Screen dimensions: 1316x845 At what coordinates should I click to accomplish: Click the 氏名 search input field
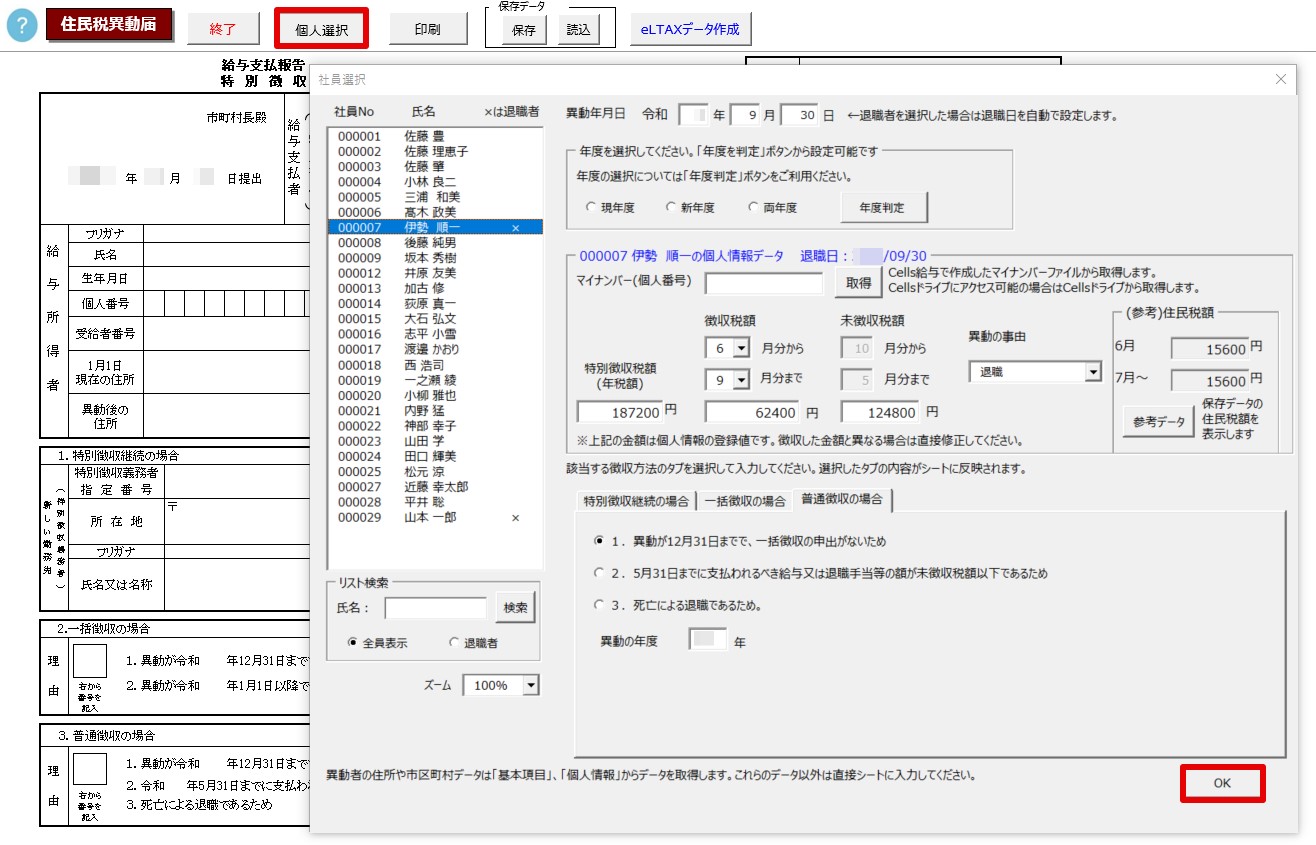435,608
